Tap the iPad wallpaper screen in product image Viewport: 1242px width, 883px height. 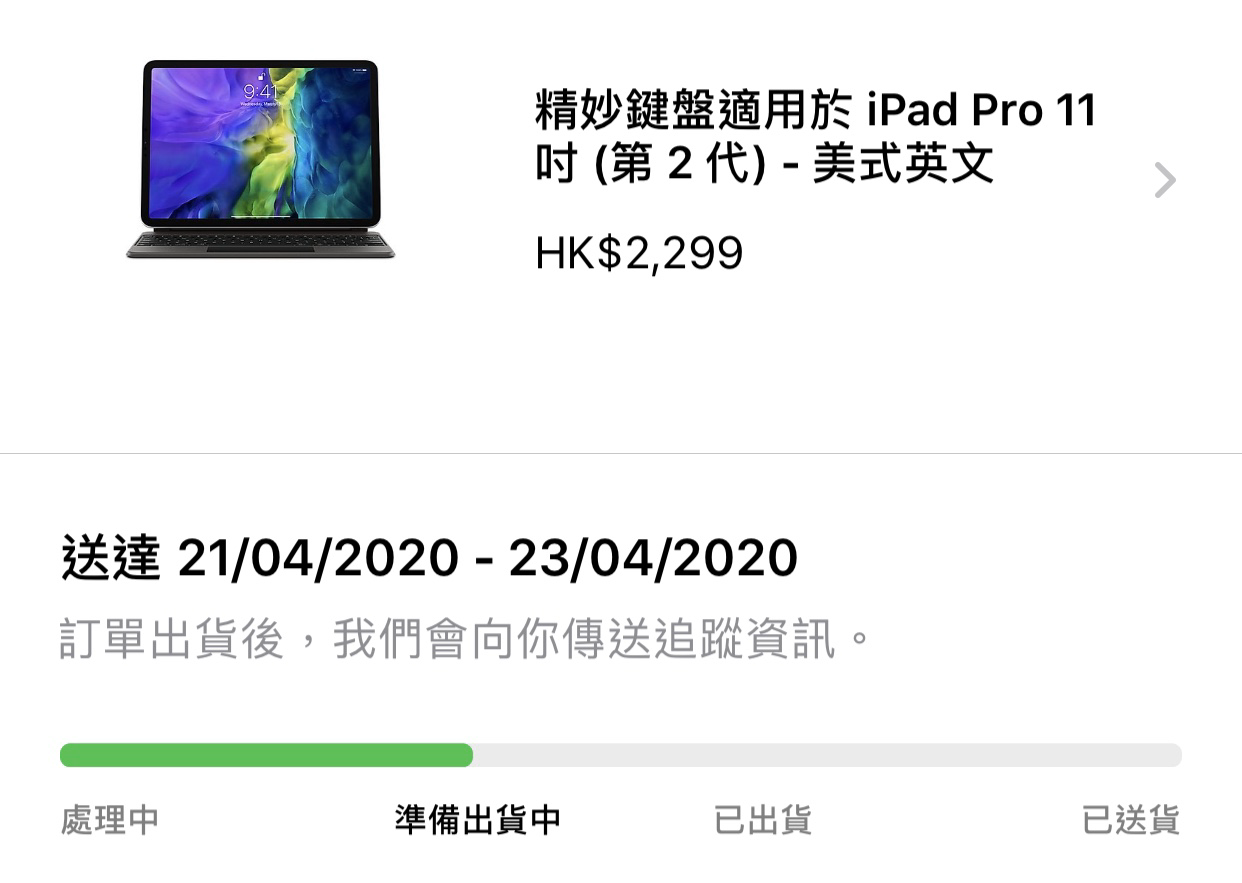point(261,143)
